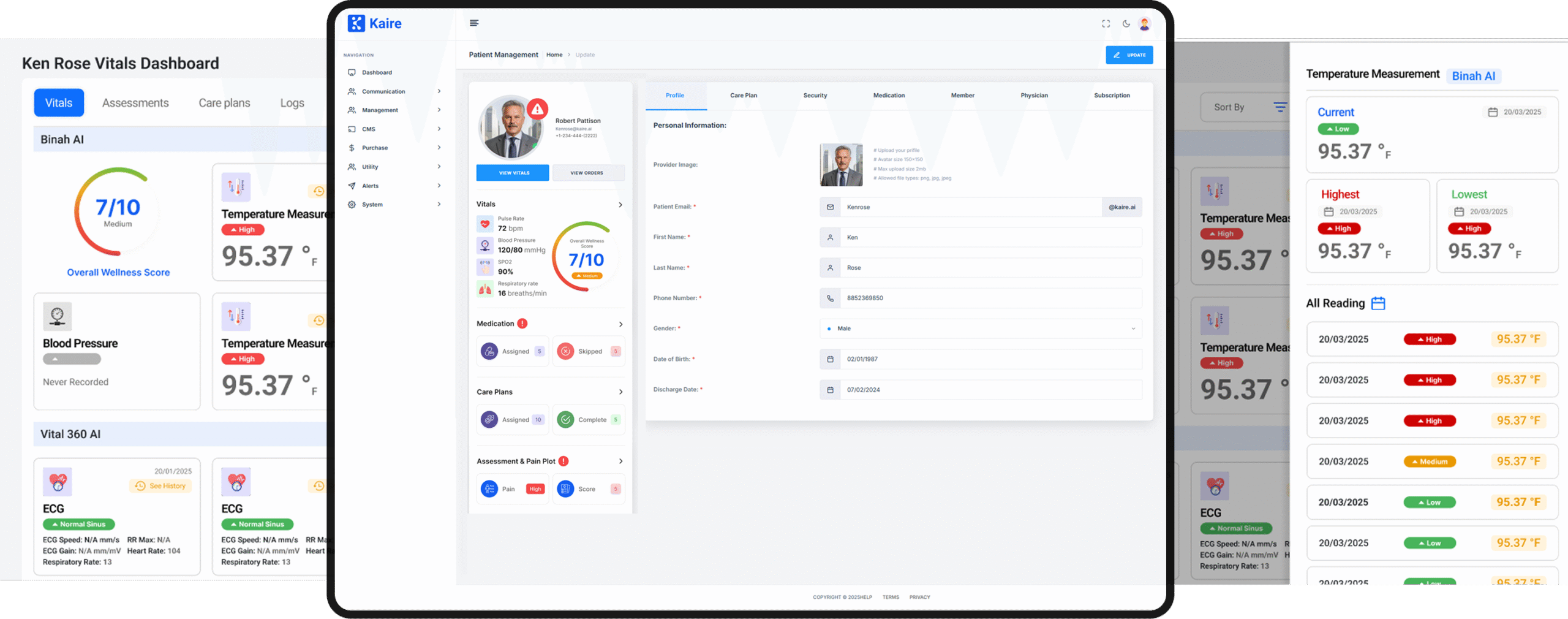Expand the Care Plans section arrow
This screenshot has height=619, width=1568.
click(620, 392)
